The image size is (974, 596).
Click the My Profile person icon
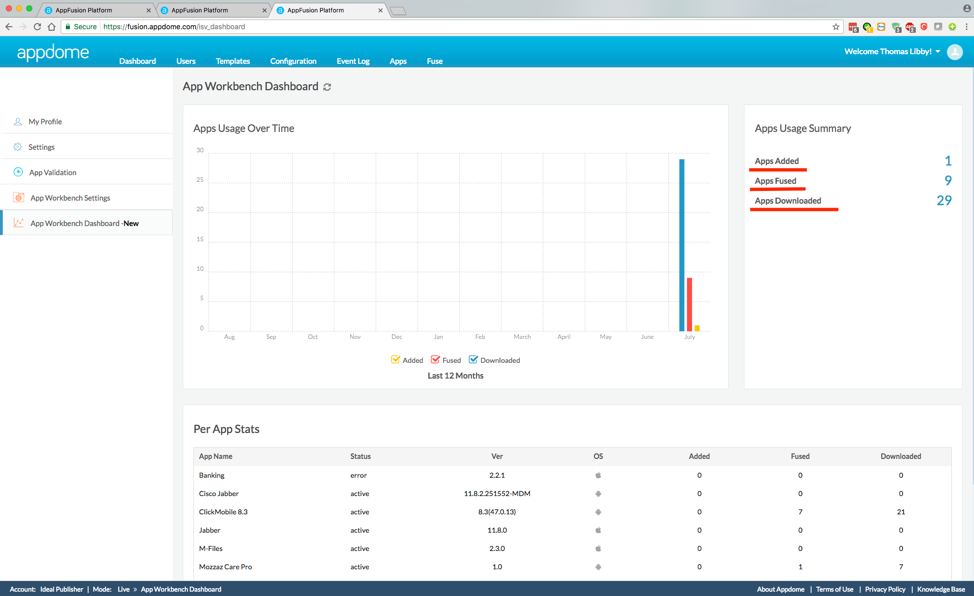coord(17,122)
